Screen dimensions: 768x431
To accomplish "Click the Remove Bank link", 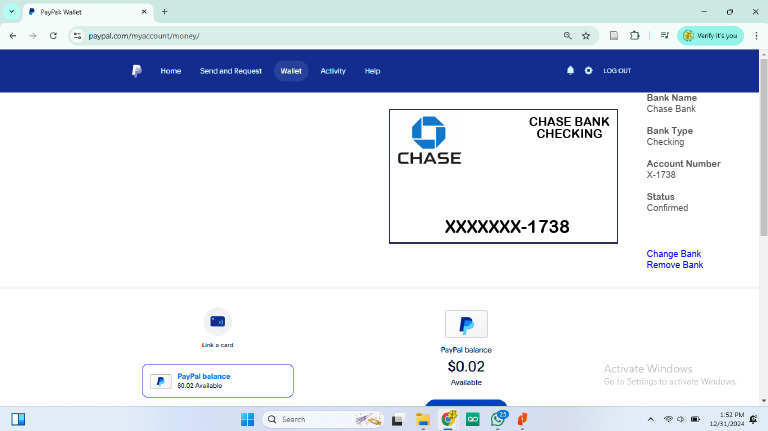I will click(674, 264).
